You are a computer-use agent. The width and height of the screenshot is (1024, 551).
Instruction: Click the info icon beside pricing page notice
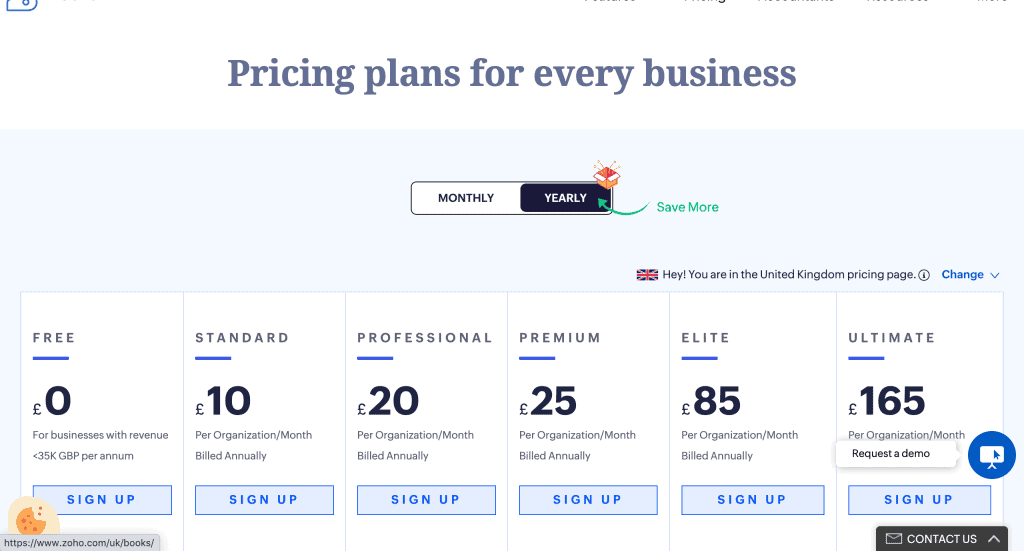click(924, 275)
